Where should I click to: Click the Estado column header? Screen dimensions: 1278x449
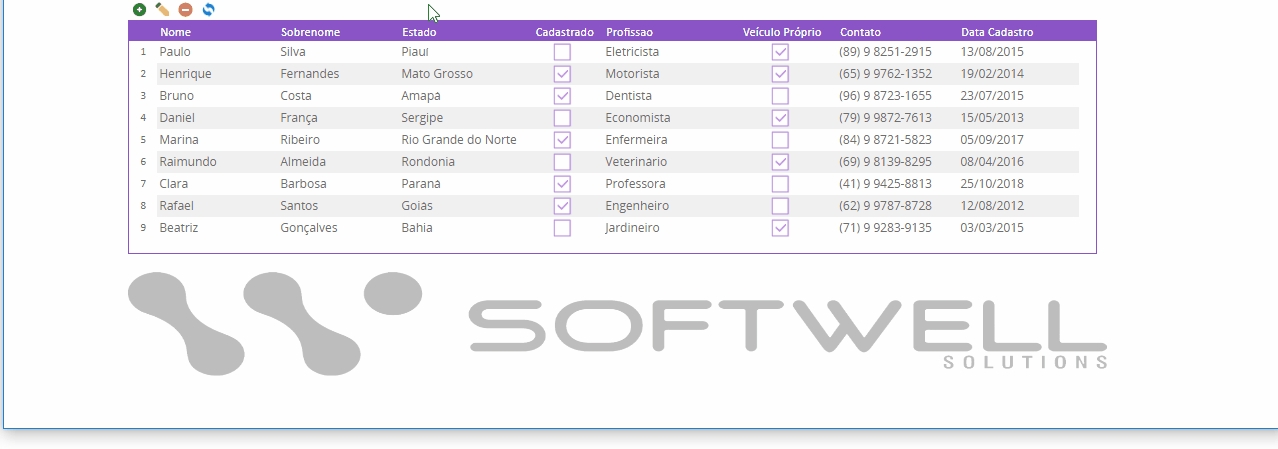(x=419, y=32)
